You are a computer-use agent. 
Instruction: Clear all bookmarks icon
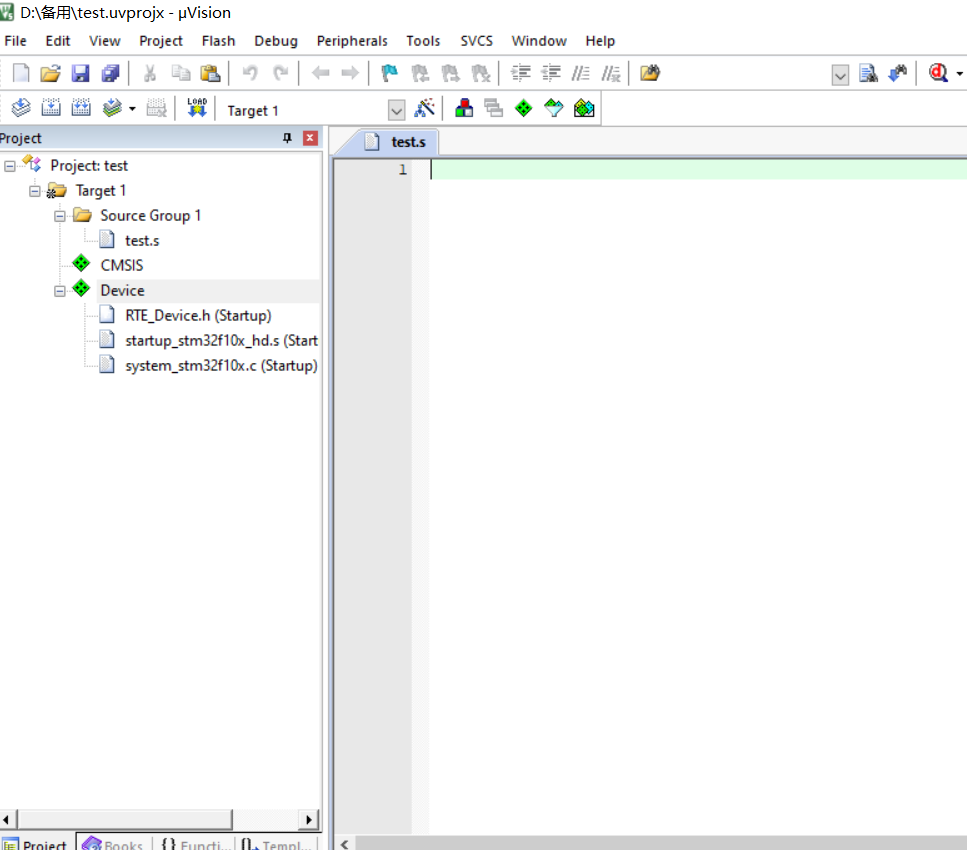coord(480,73)
